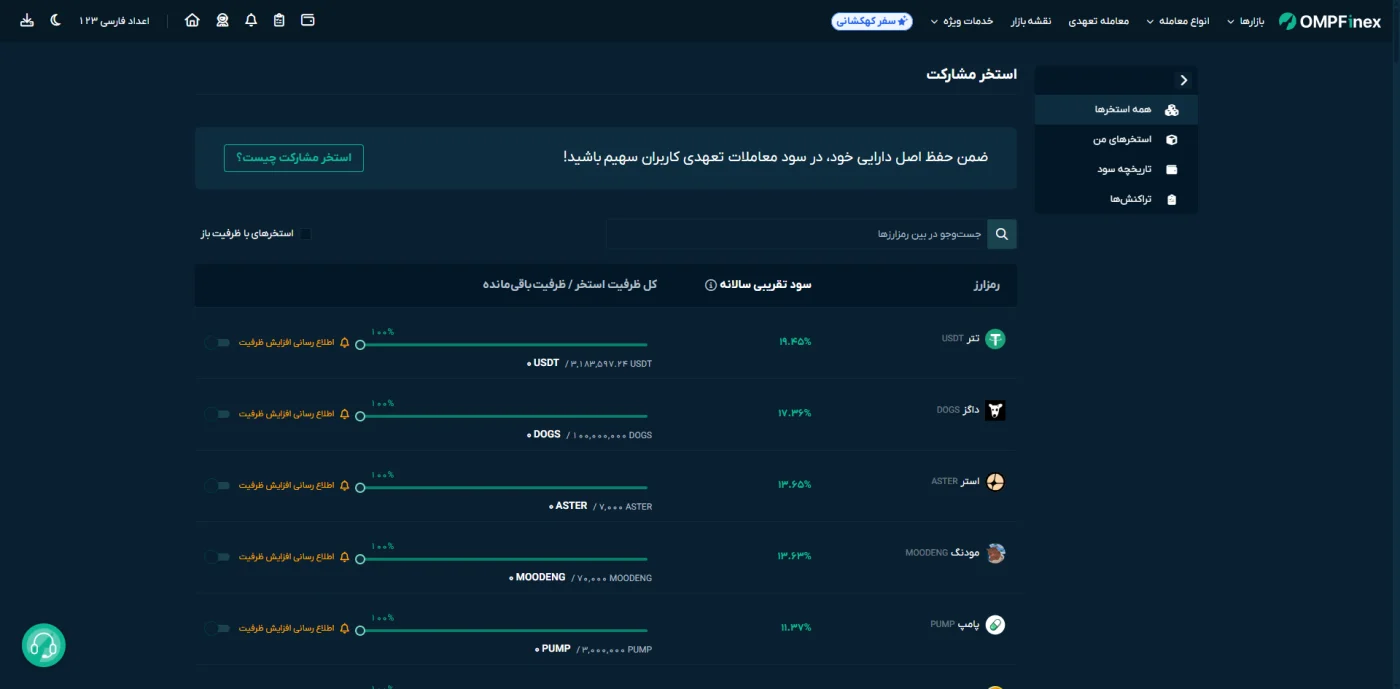Click the bell icon in PUMP row
This screenshot has height=689, width=1400.
click(345, 629)
